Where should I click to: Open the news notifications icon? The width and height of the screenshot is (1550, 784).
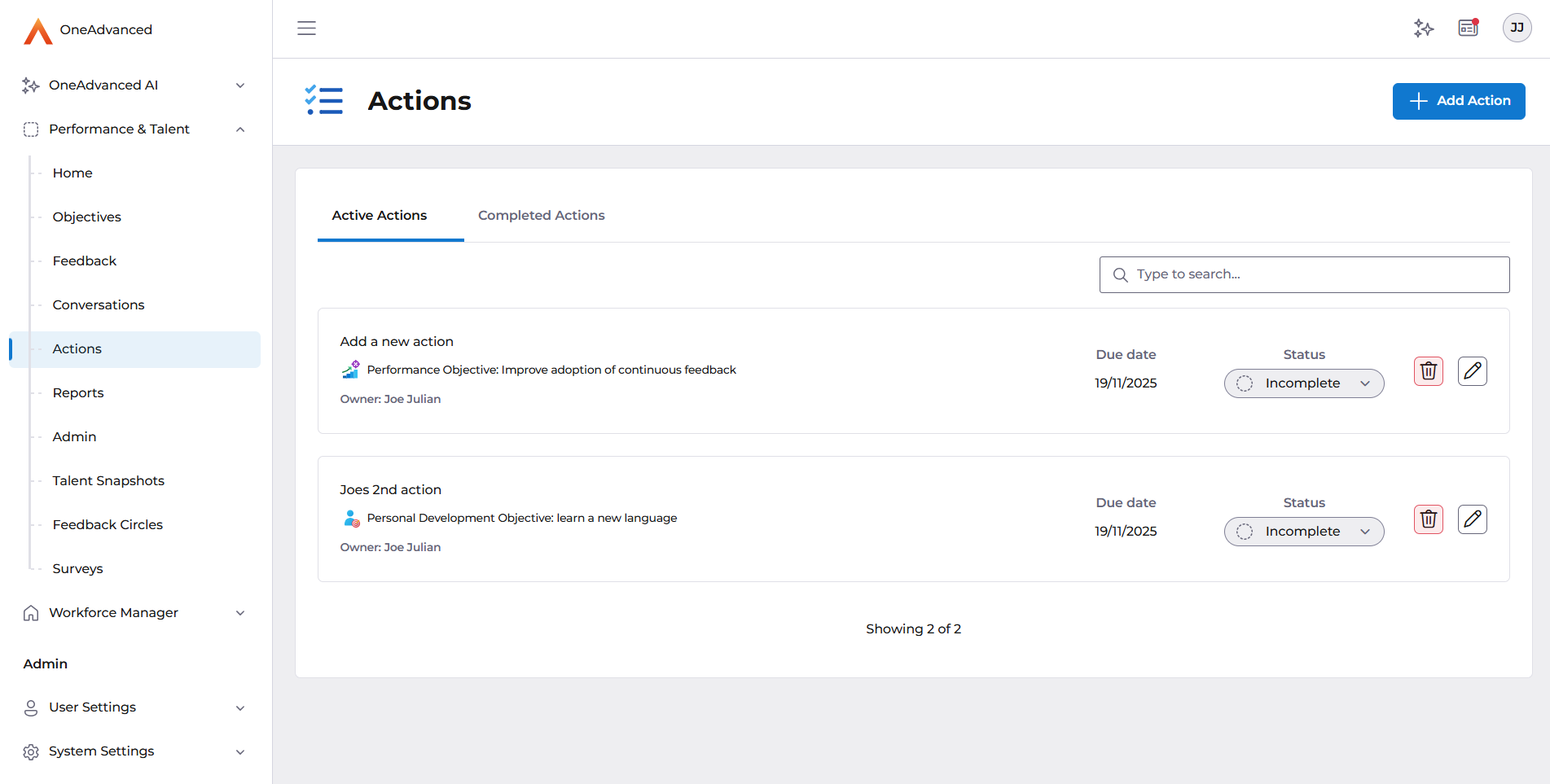[x=1468, y=28]
